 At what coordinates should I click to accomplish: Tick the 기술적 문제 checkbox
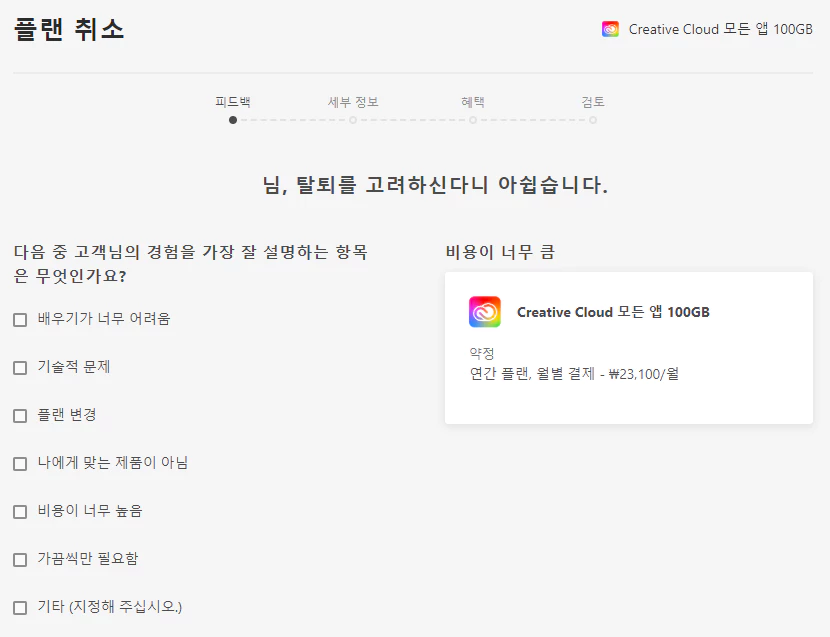click(x=20, y=368)
